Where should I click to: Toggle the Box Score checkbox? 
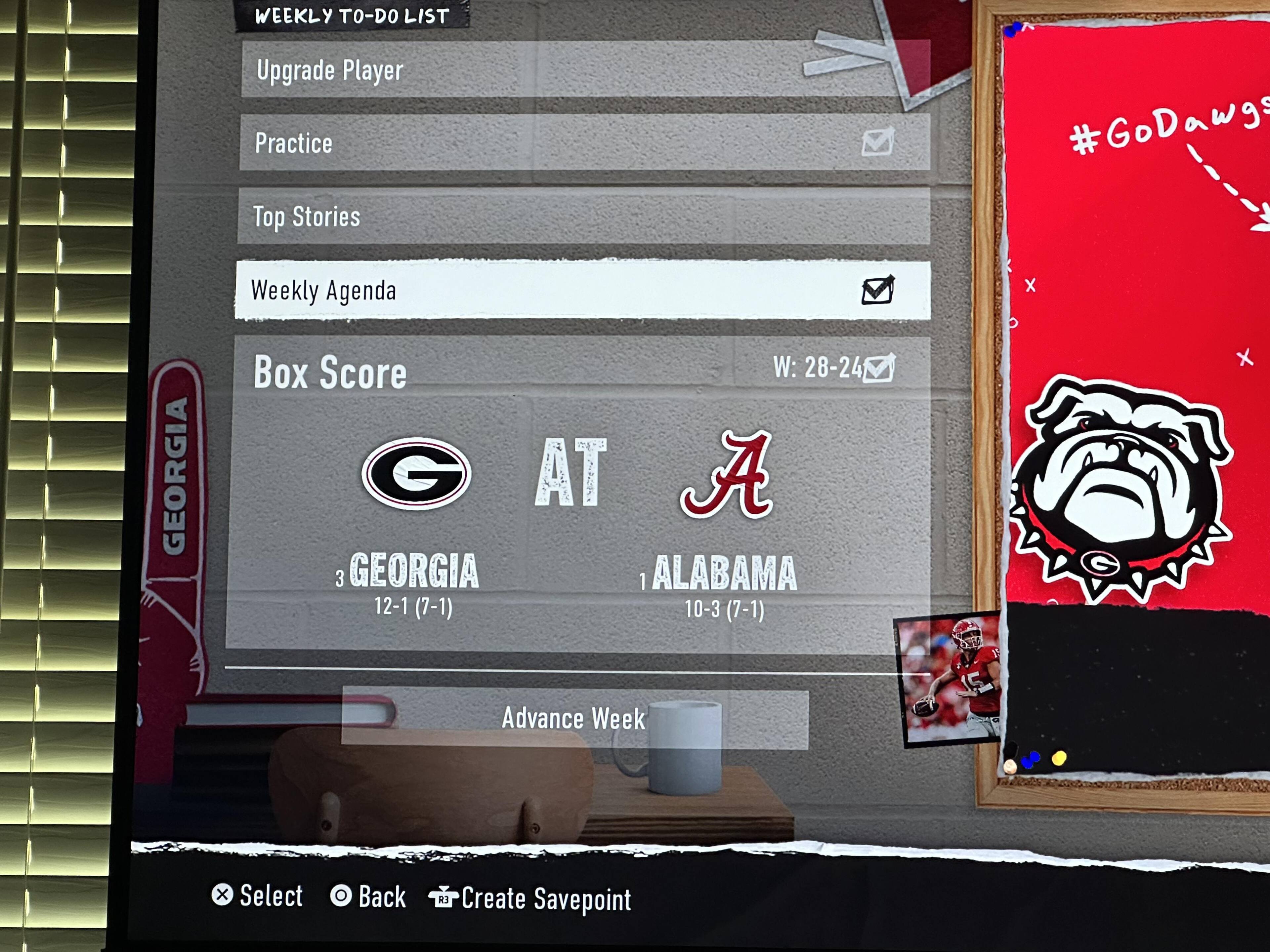[x=878, y=368]
